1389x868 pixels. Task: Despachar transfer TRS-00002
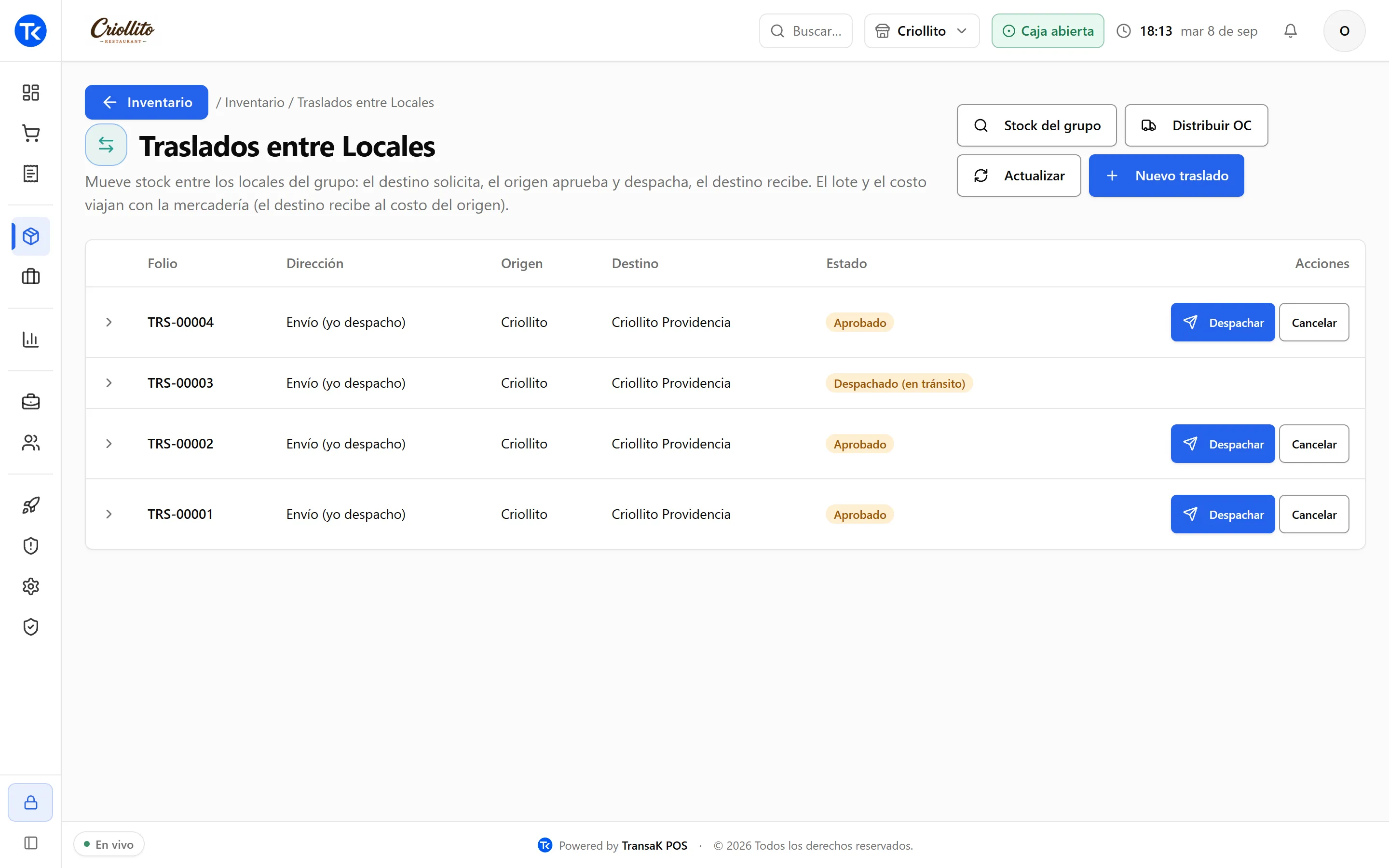pos(1223,444)
